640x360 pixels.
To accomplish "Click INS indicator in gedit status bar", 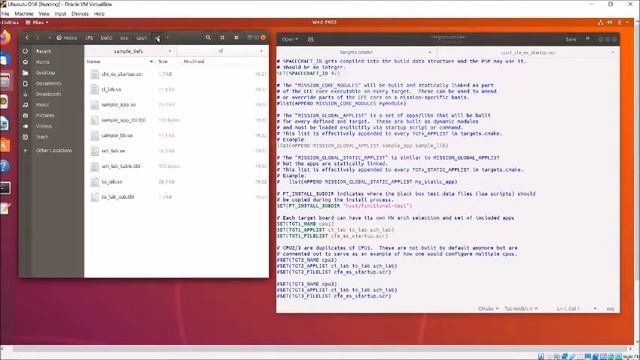I will tap(611, 309).
